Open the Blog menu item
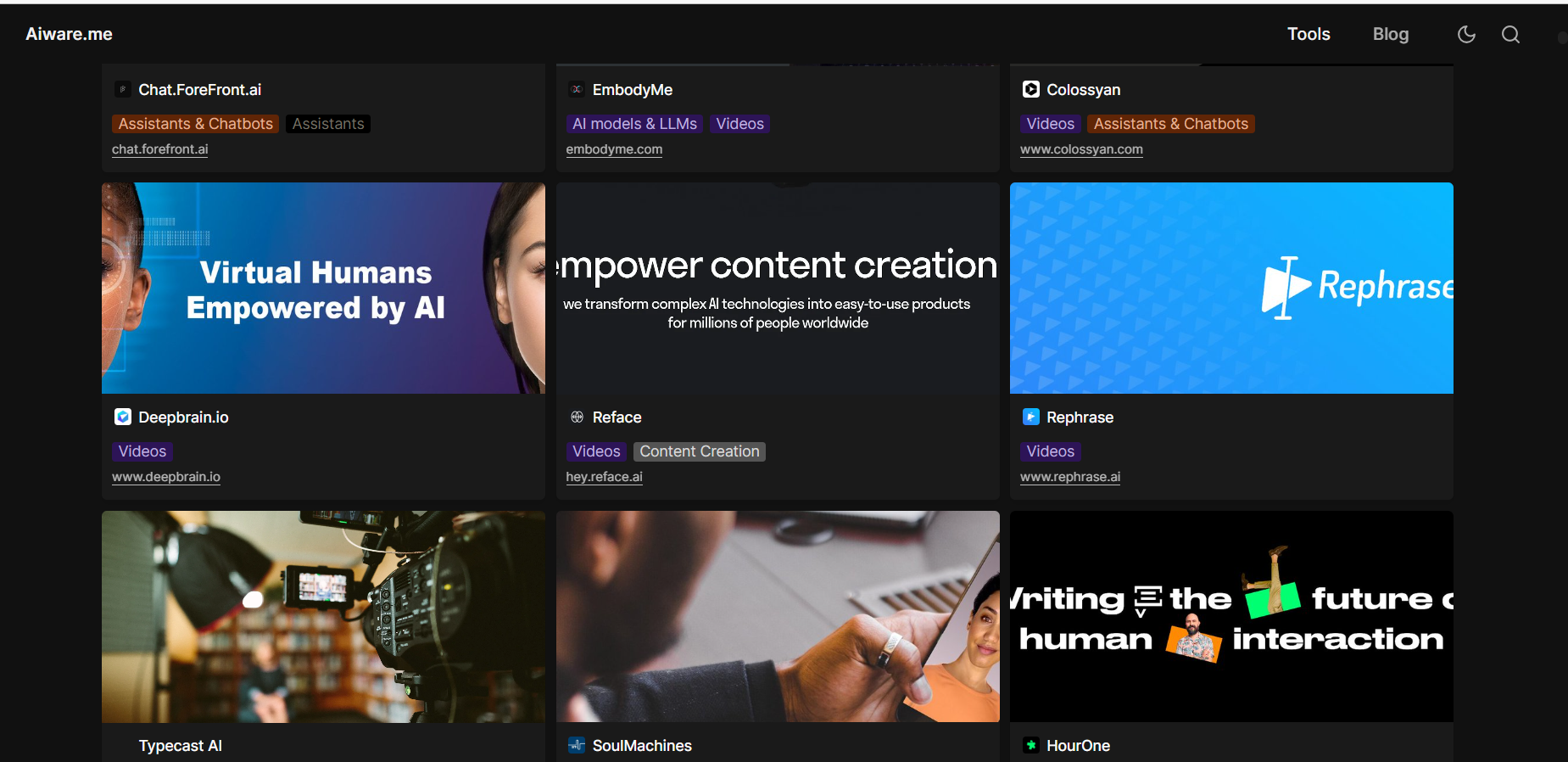This screenshot has width=1568, height=762. tap(1391, 34)
